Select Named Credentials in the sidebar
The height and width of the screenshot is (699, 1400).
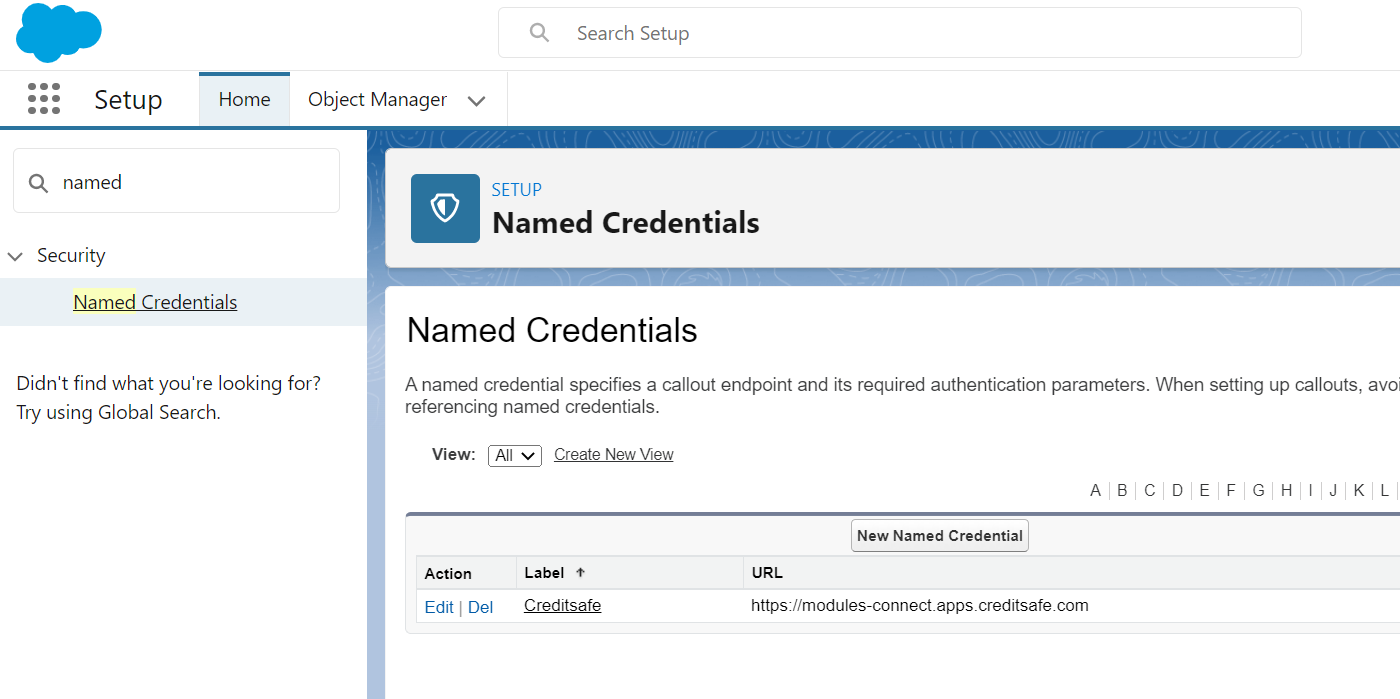click(x=155, y=301)
